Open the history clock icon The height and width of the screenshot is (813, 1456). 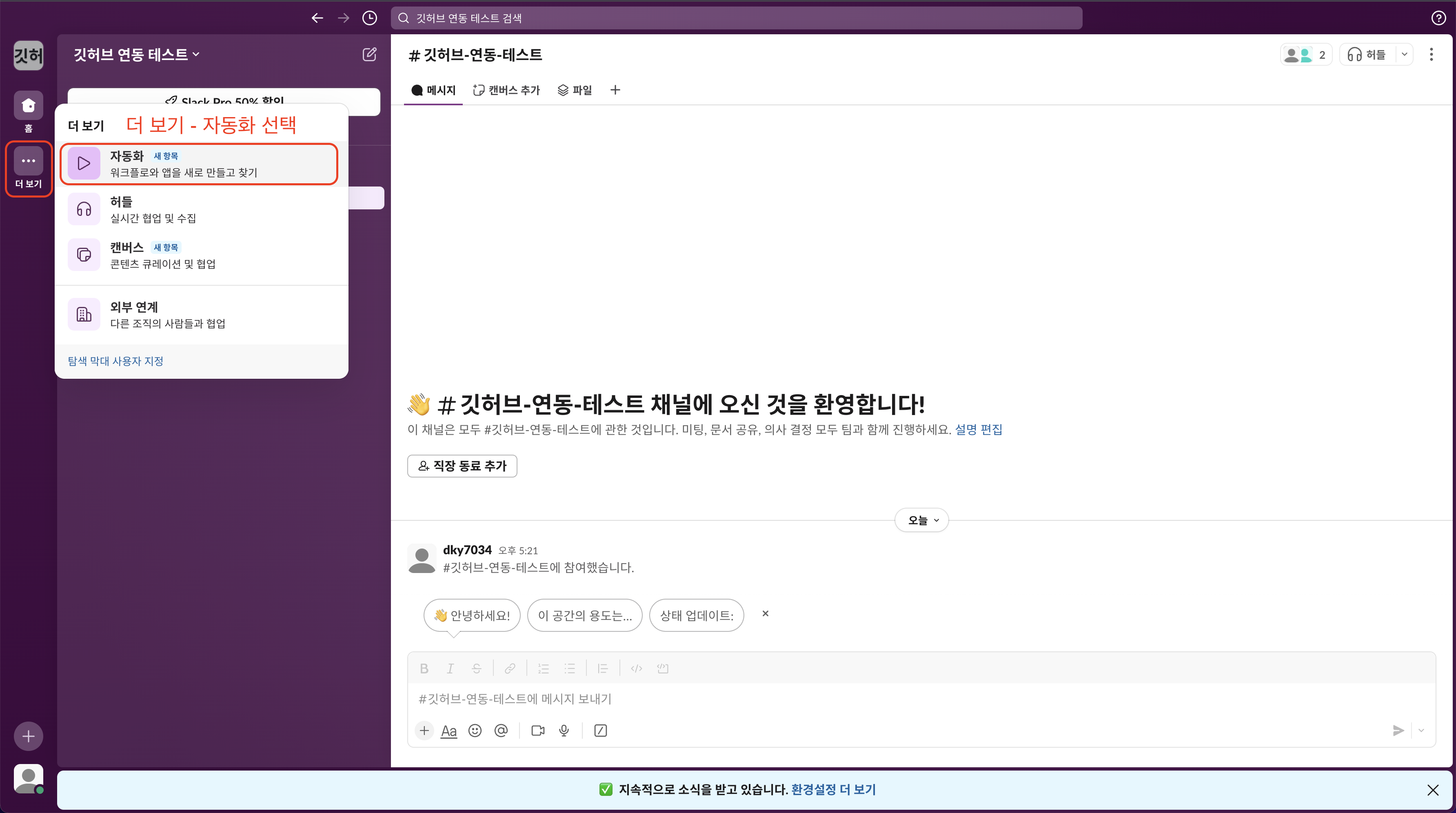[x=370, y=18]
